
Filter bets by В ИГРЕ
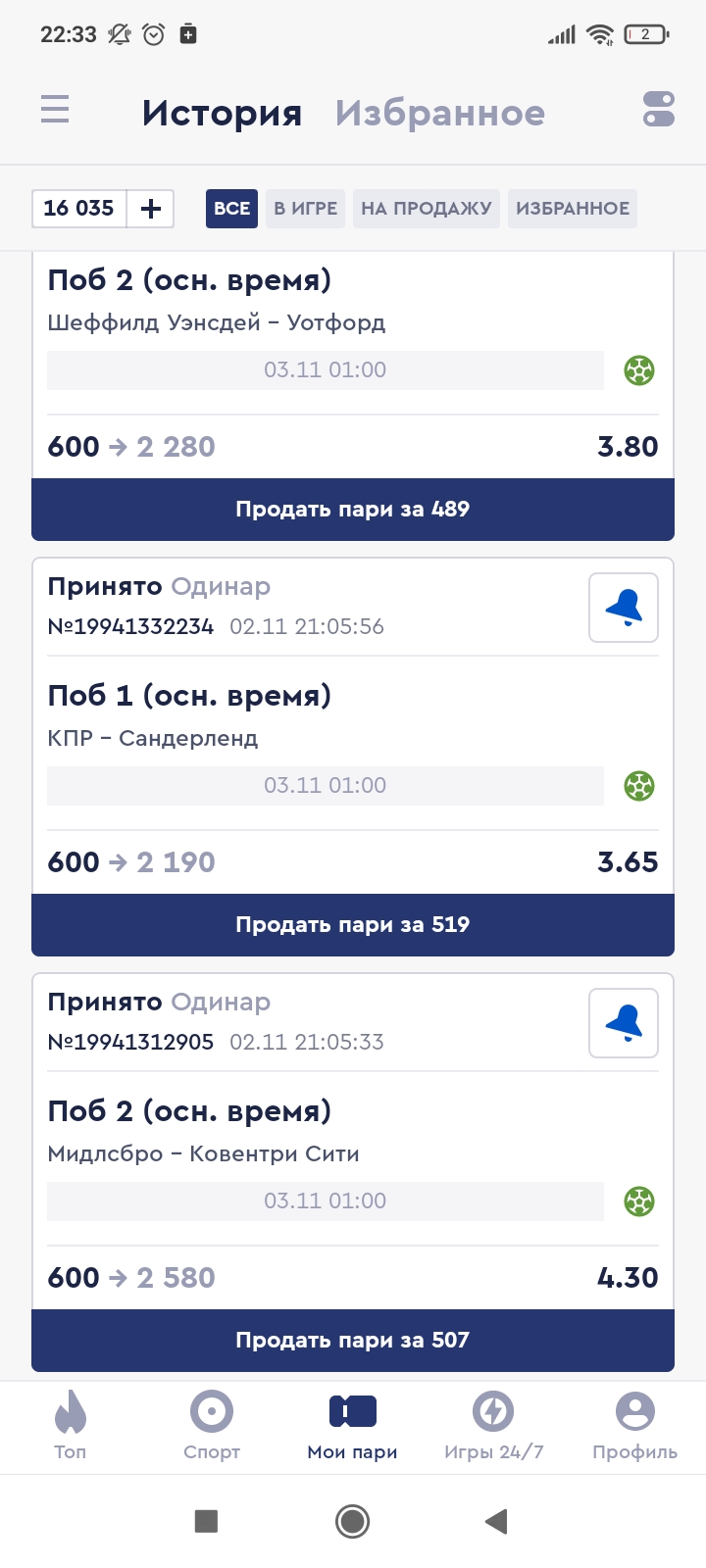click(x=305, y=209)
